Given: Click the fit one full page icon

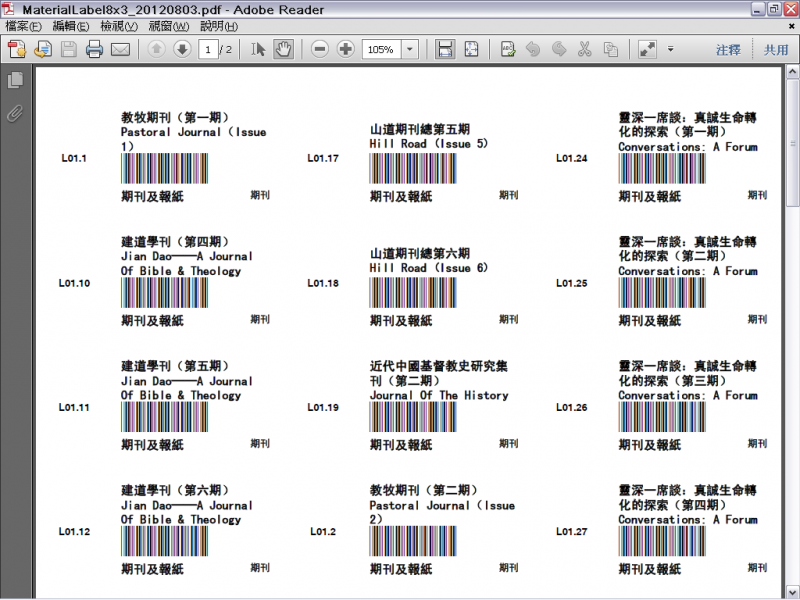Looking at the screenshot, I should tap(471, 49).
